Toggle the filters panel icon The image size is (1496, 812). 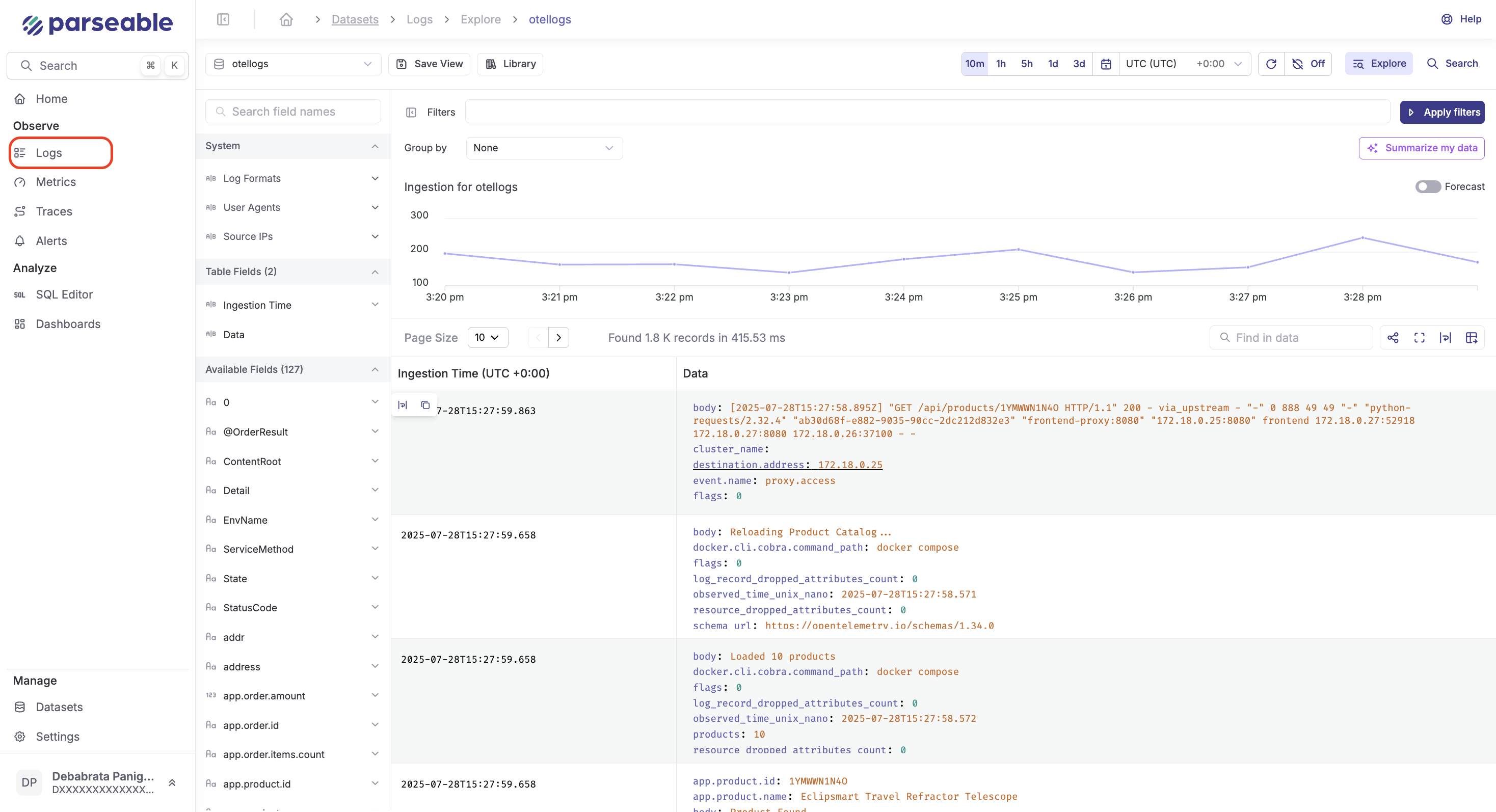click(x=411, y=112)
